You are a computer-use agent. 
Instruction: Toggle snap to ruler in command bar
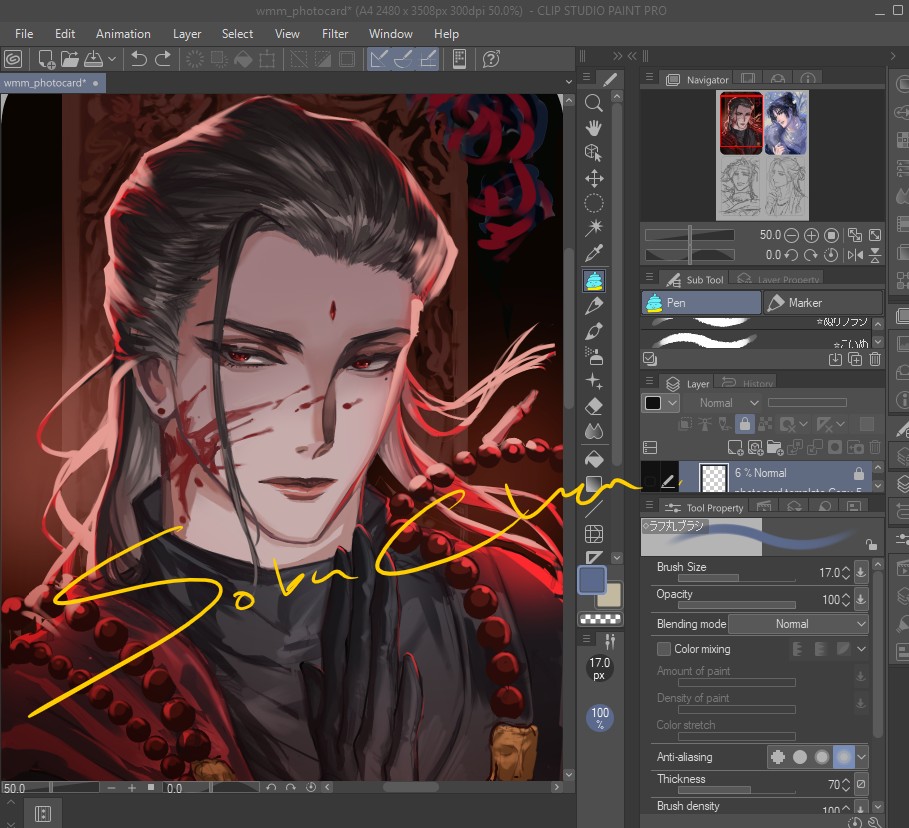point(379,59)
